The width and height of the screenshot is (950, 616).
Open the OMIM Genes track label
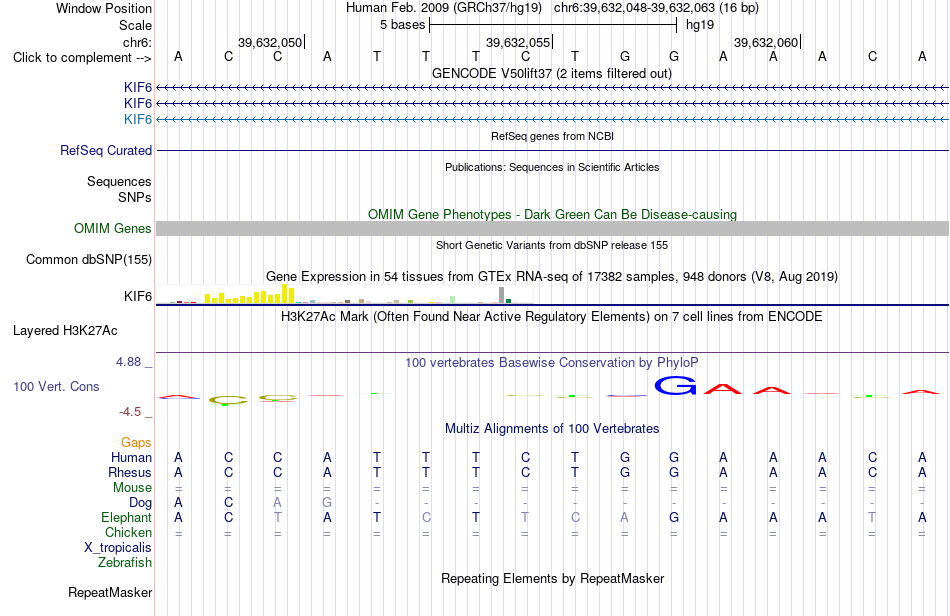tap(113, 228)
